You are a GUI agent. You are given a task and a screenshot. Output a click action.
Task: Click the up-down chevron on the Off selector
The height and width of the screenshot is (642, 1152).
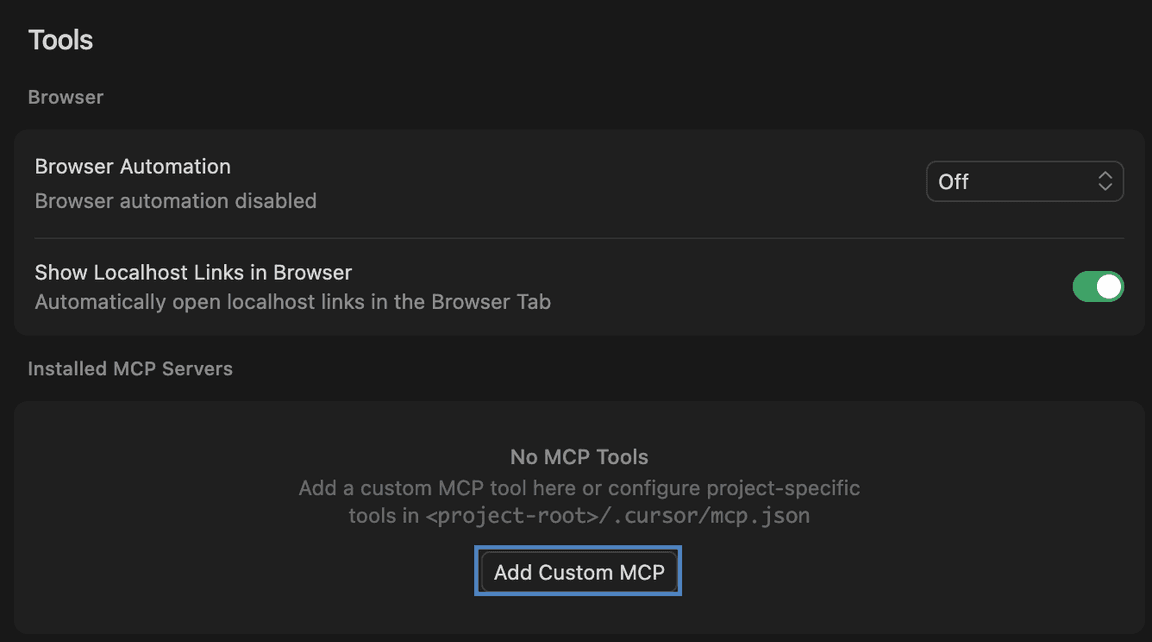(x=1105, y=181)
